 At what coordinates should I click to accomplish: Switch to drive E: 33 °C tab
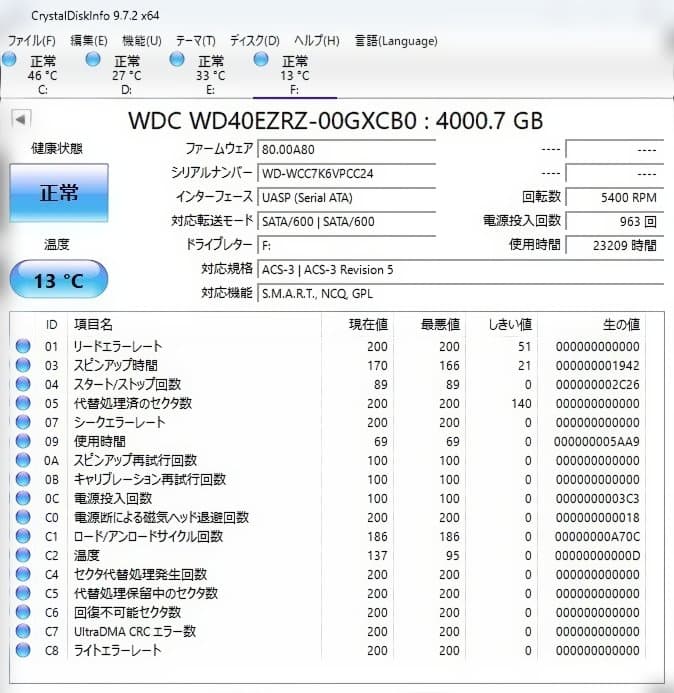[x=210, y=75]
